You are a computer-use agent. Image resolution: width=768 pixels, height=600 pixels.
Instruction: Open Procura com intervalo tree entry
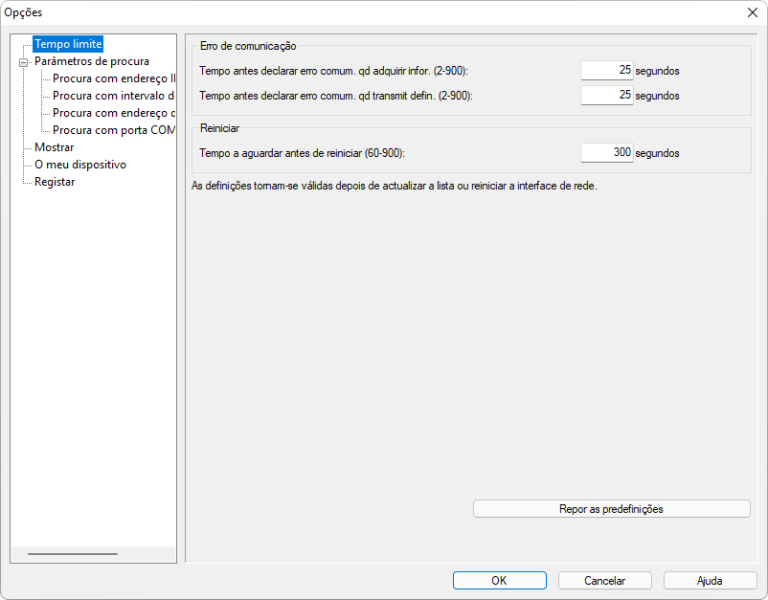pyautogui.click(x=113, y=96)
